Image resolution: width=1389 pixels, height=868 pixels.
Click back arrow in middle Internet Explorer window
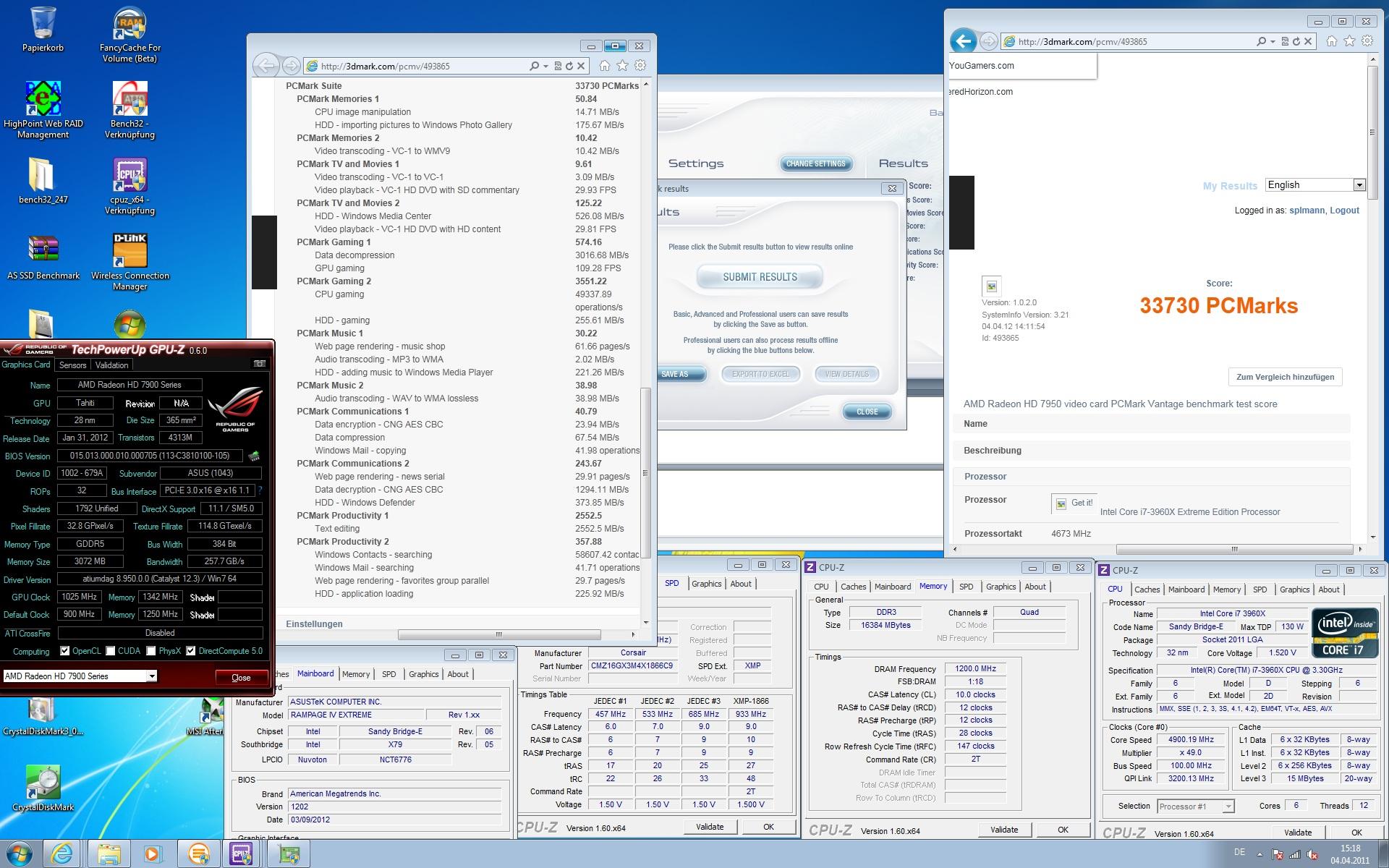pyautogui.click(x=266, y=66)
